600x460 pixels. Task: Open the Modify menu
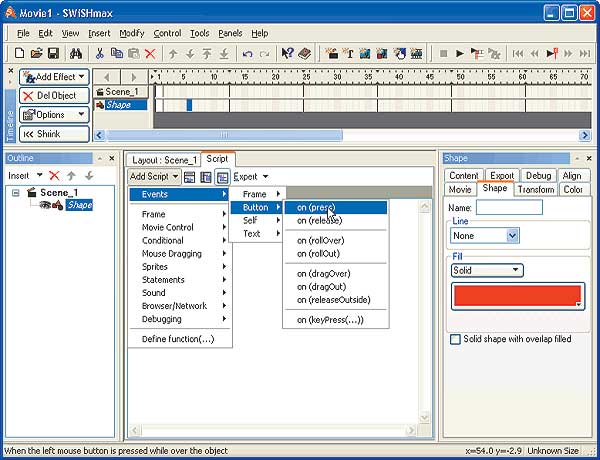[132, 33]
